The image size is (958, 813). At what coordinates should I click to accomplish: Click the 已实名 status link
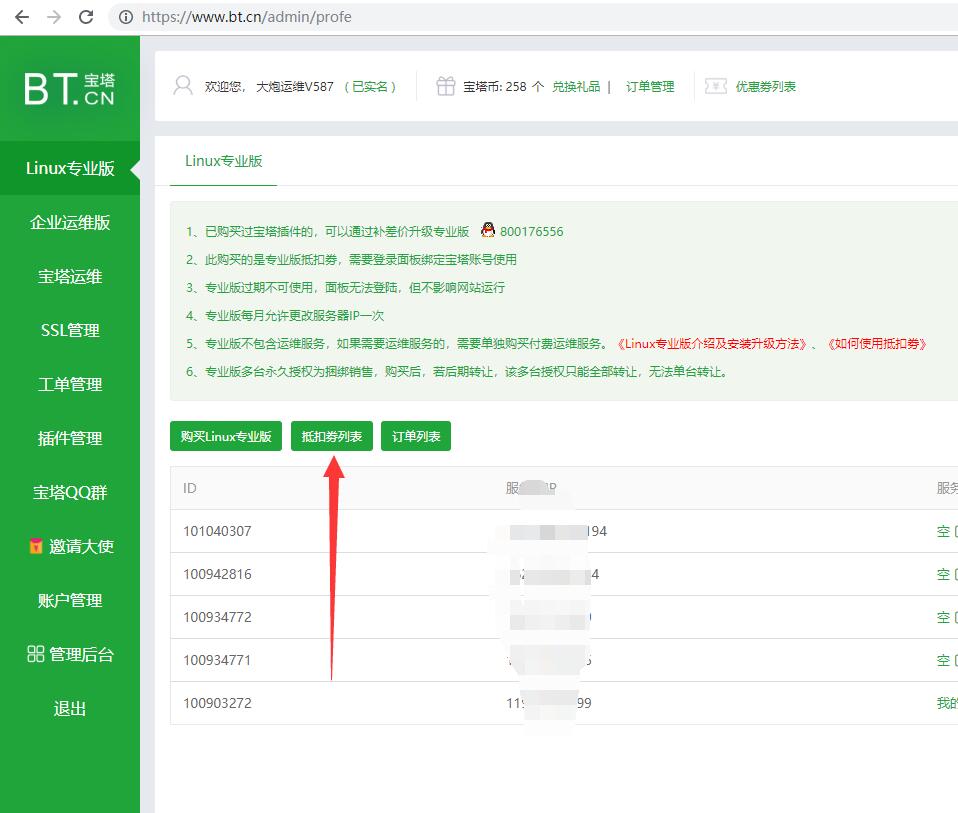(370, 87)
